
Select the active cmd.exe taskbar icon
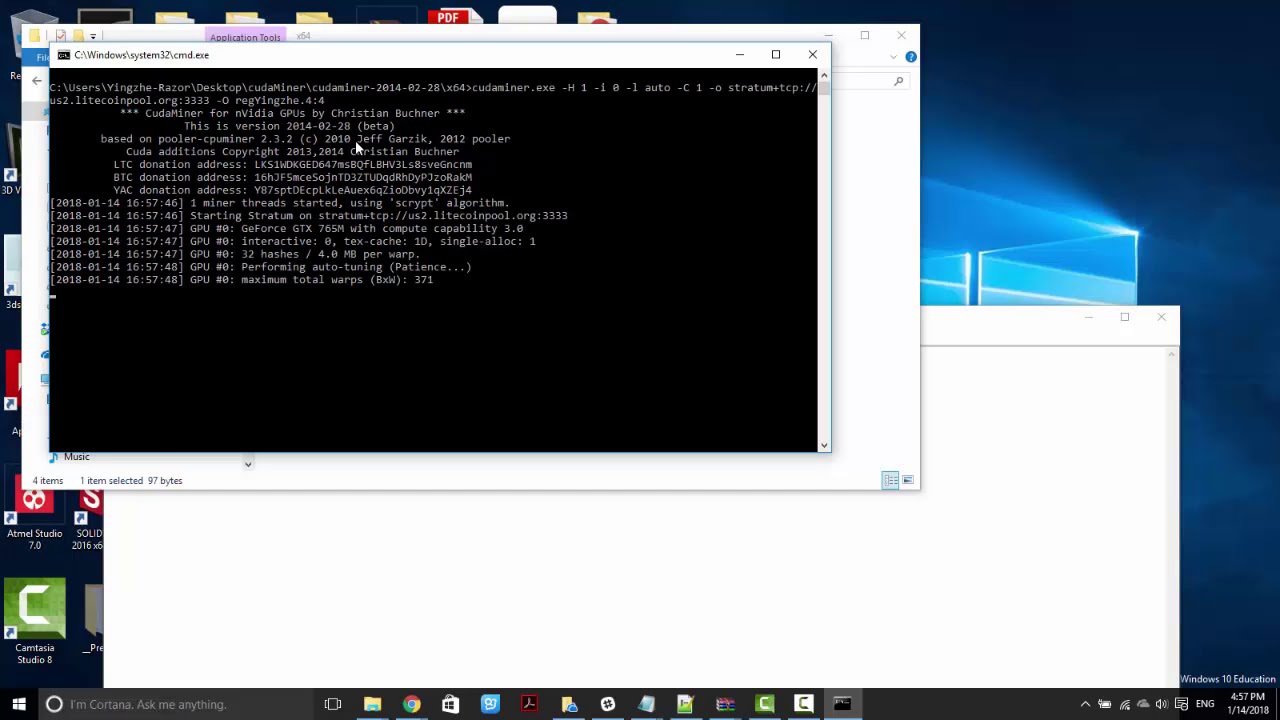(x=842, y=704)
